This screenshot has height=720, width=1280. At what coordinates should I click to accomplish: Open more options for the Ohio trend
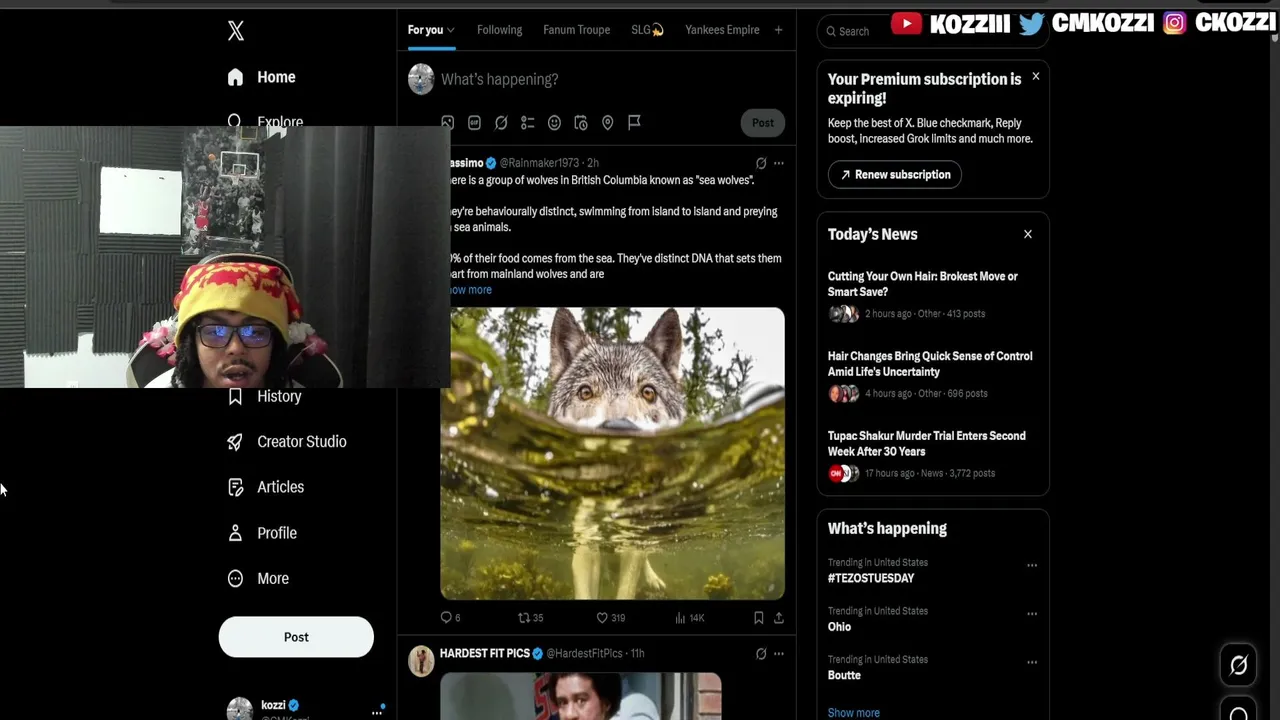(1032, 614)
